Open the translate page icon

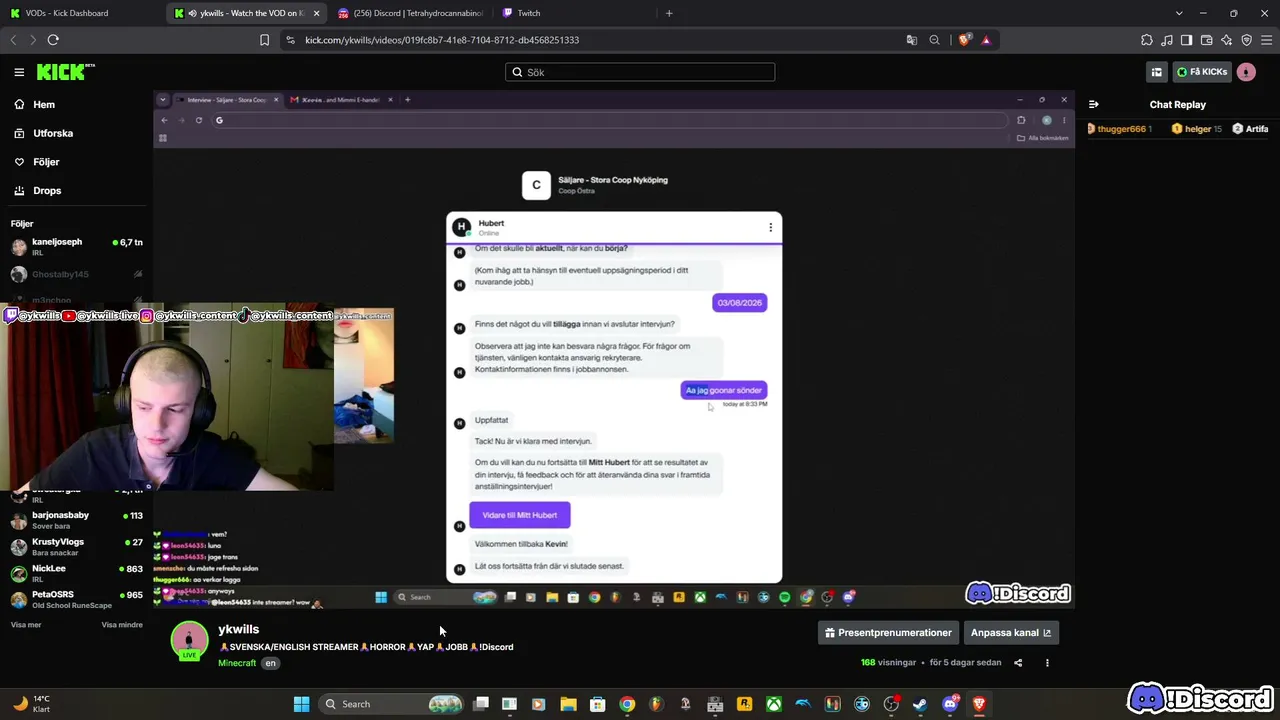912,40
